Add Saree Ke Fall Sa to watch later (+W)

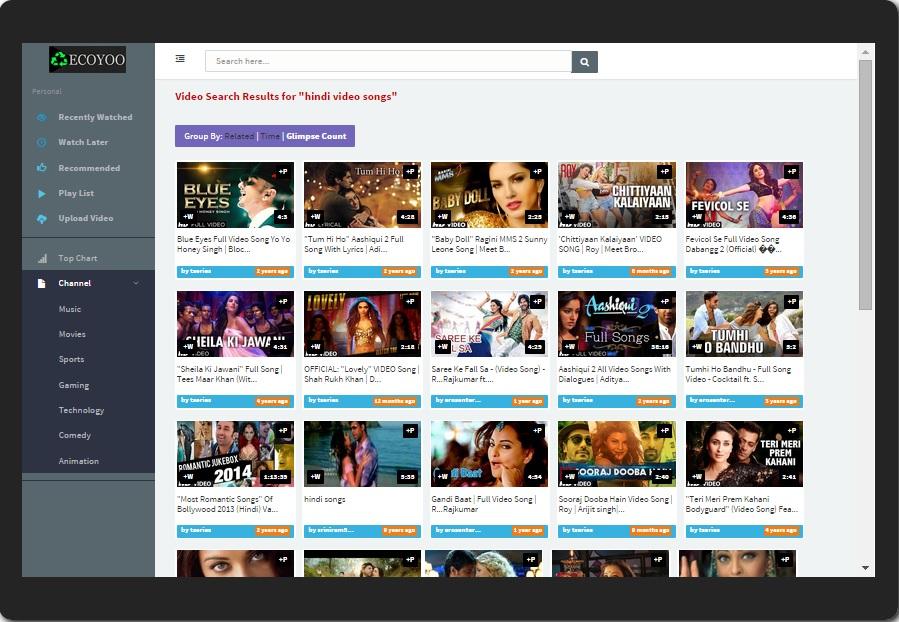tap(443, 346)
